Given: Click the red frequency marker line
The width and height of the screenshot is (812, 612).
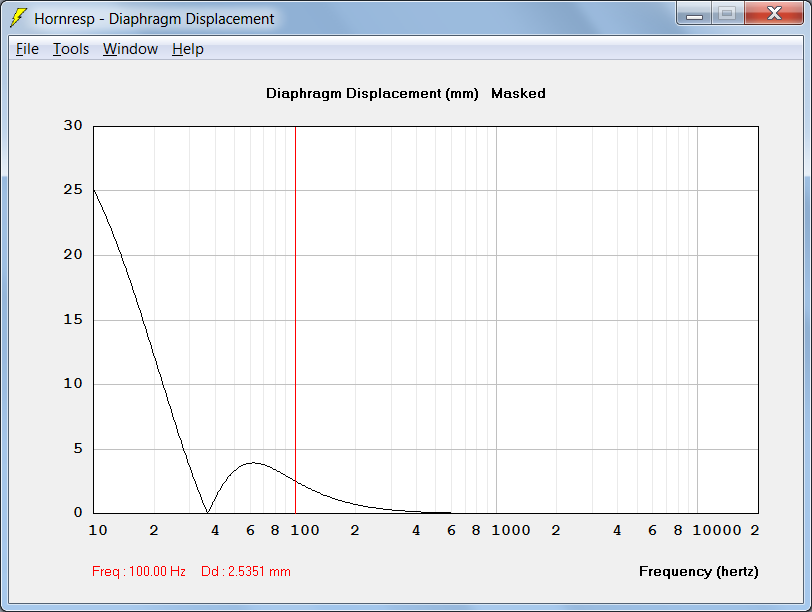Looking at the screenshot, I should pos(295,319).
